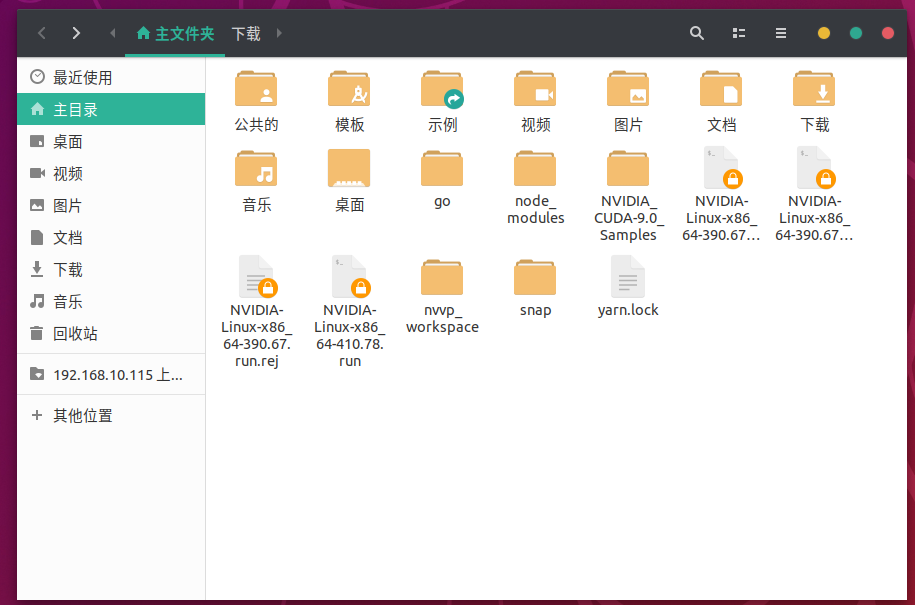Select the yarn.lock file icon
Viewport: 915px width, 605px height.
click(x=628, y=277)
